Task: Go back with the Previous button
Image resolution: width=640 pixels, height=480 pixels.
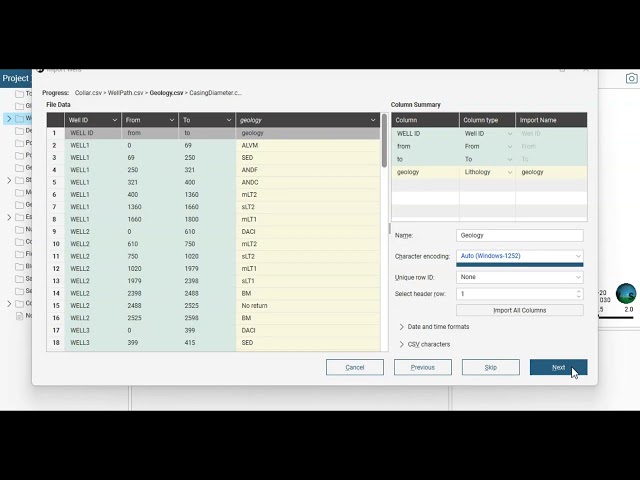Action: pyautogui.click(x=423, y=367)
